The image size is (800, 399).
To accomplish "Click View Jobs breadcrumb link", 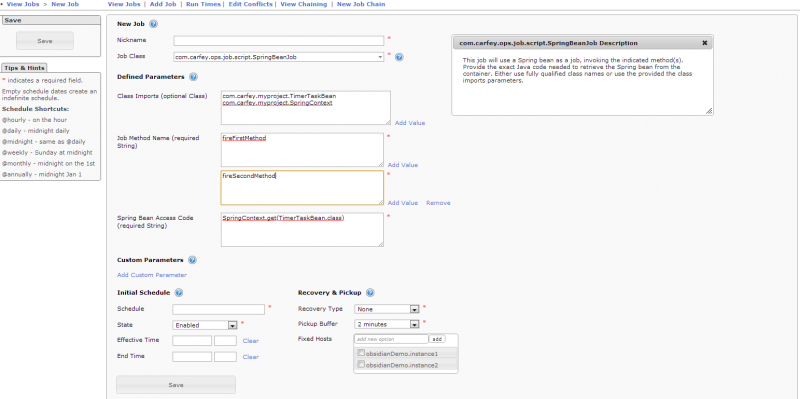I will pos(23,4).
